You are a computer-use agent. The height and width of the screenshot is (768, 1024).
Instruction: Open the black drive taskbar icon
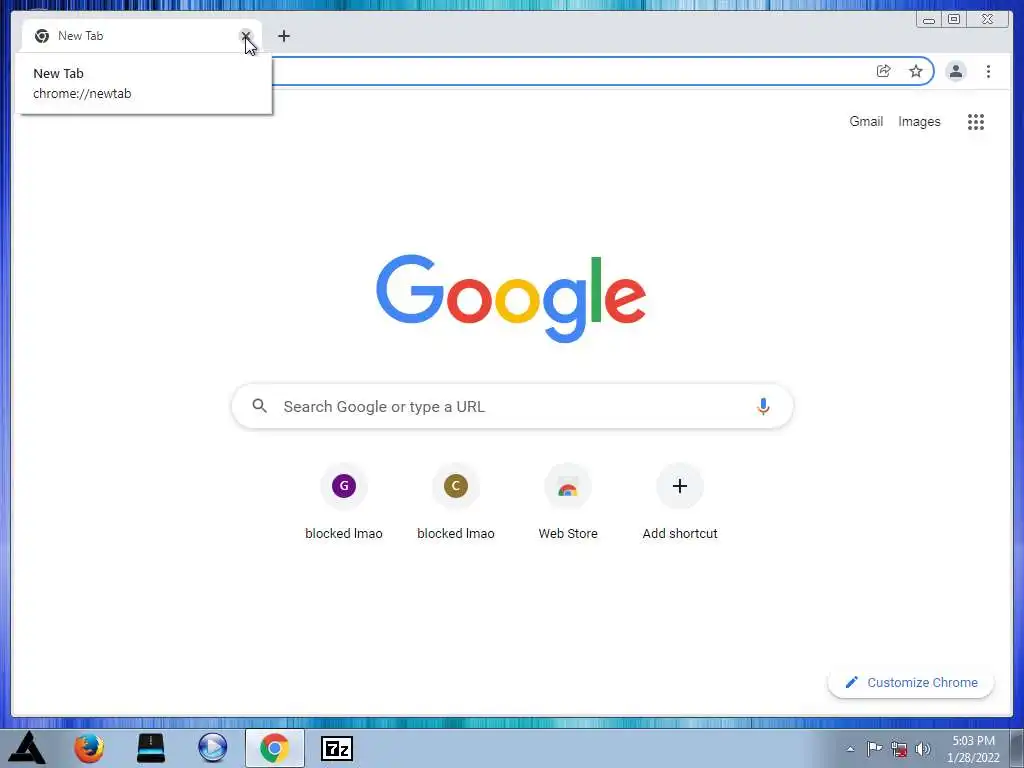click(151, 748)
